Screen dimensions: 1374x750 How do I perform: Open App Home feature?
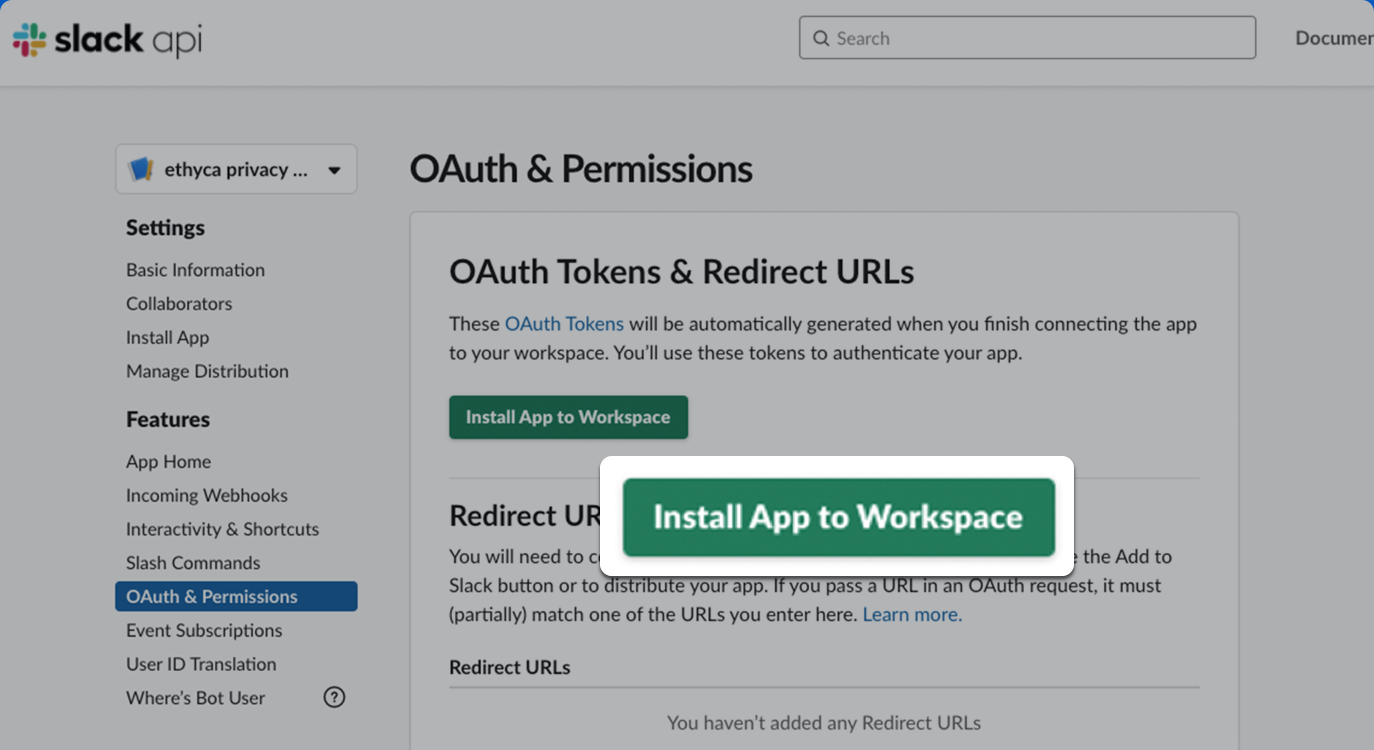tap(168, 461)
